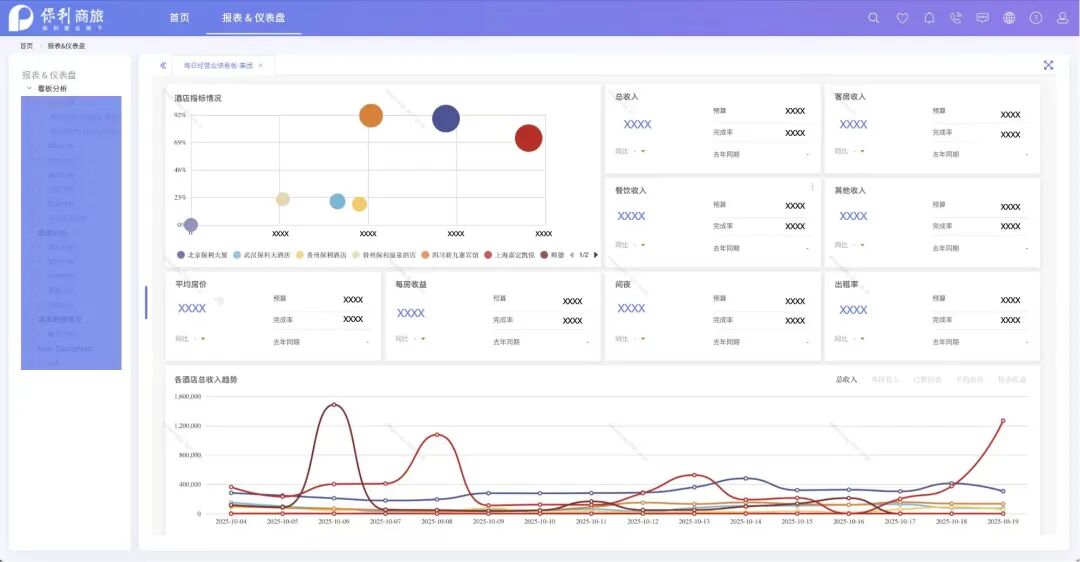Click 出租率 card title
This screenshot has height=562, width=1080.
pyautogui.click(x=846, y=284)
